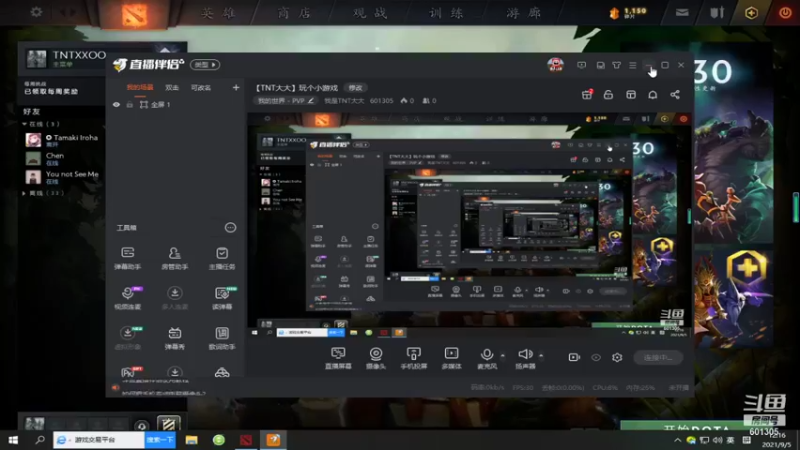This screenshot has height=450, width=800.
Task: Open the 弹幕助手 danmaku assistant tool
Action: click(128, 258)
